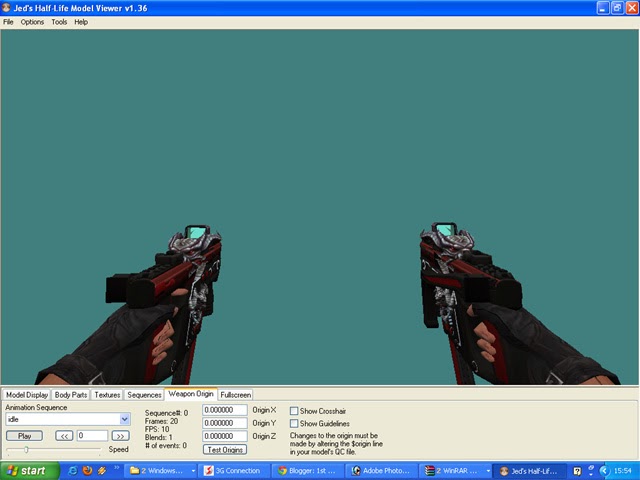Image resolution: width=640 pixels, height=480 pixels.
Task: Step to previous frame with << button
Action: pyautogui.click(x=64, y=436)
